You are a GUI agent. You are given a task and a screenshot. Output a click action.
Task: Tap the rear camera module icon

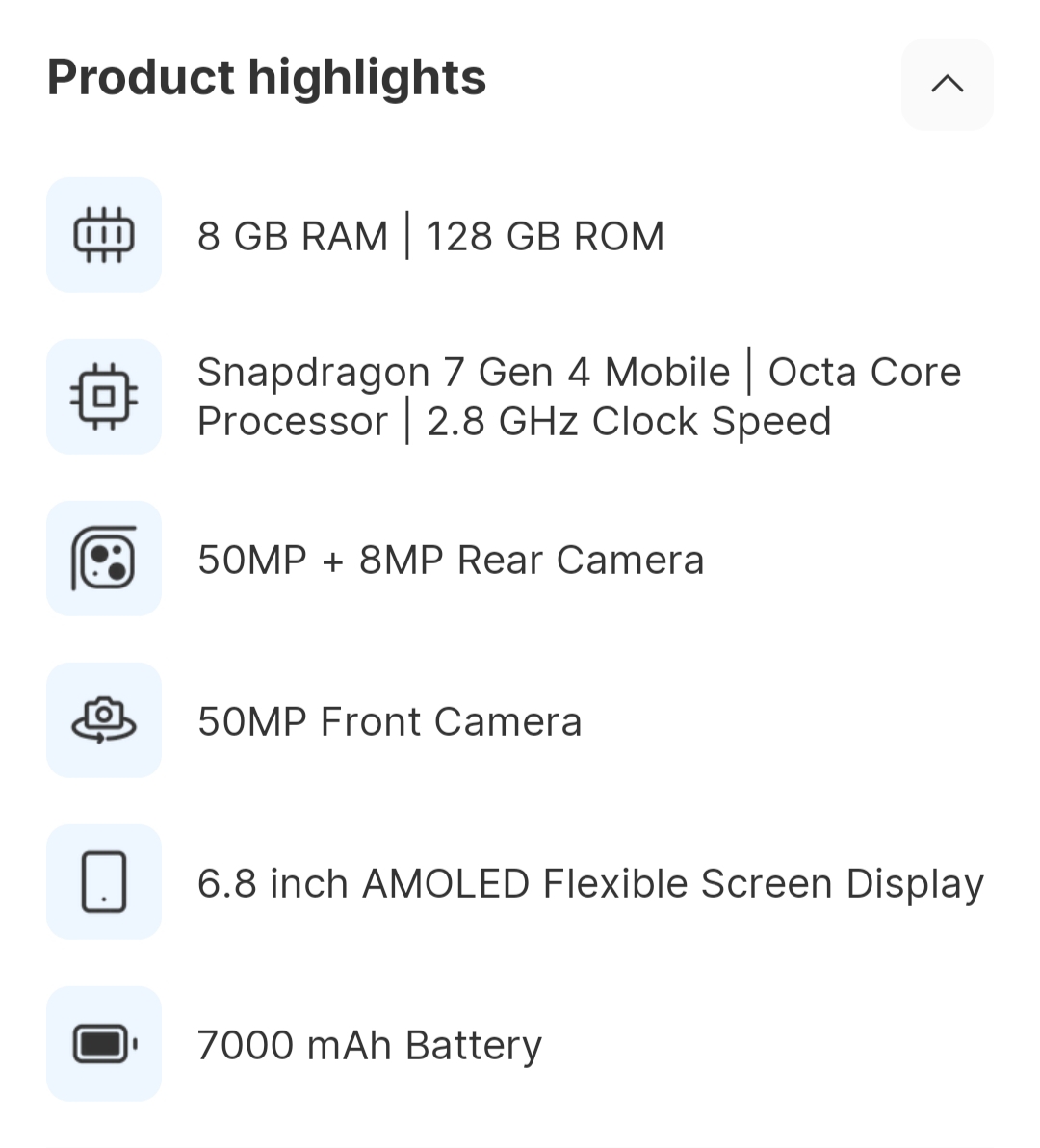pyautogui.click(x=104, y=559)
